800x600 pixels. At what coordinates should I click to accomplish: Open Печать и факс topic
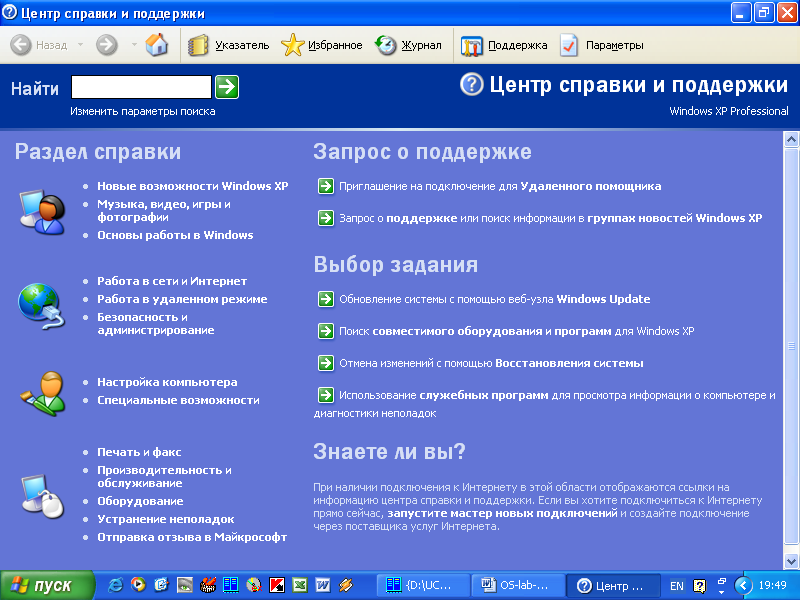tap(139, 452)
